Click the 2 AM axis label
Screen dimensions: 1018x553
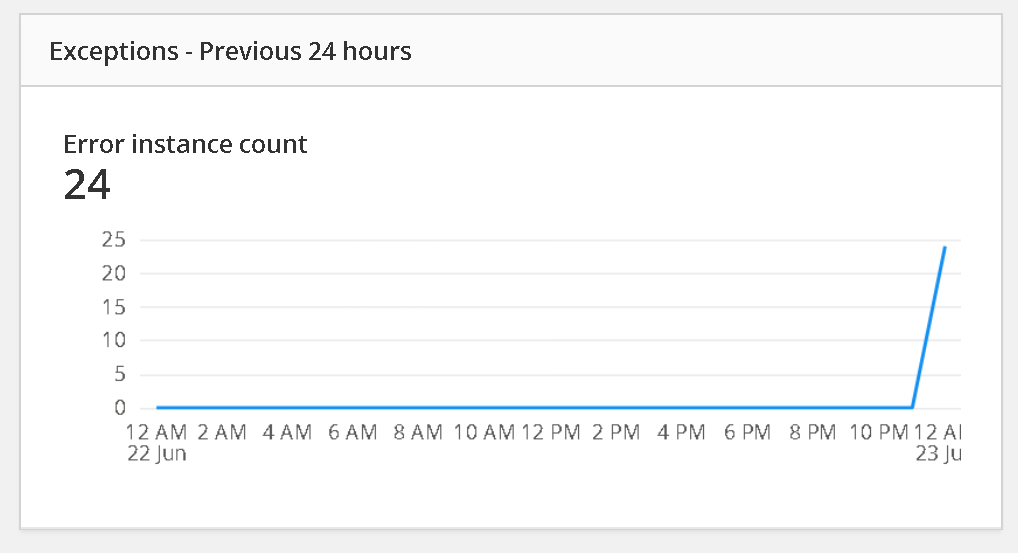click(x=222, y=432)
